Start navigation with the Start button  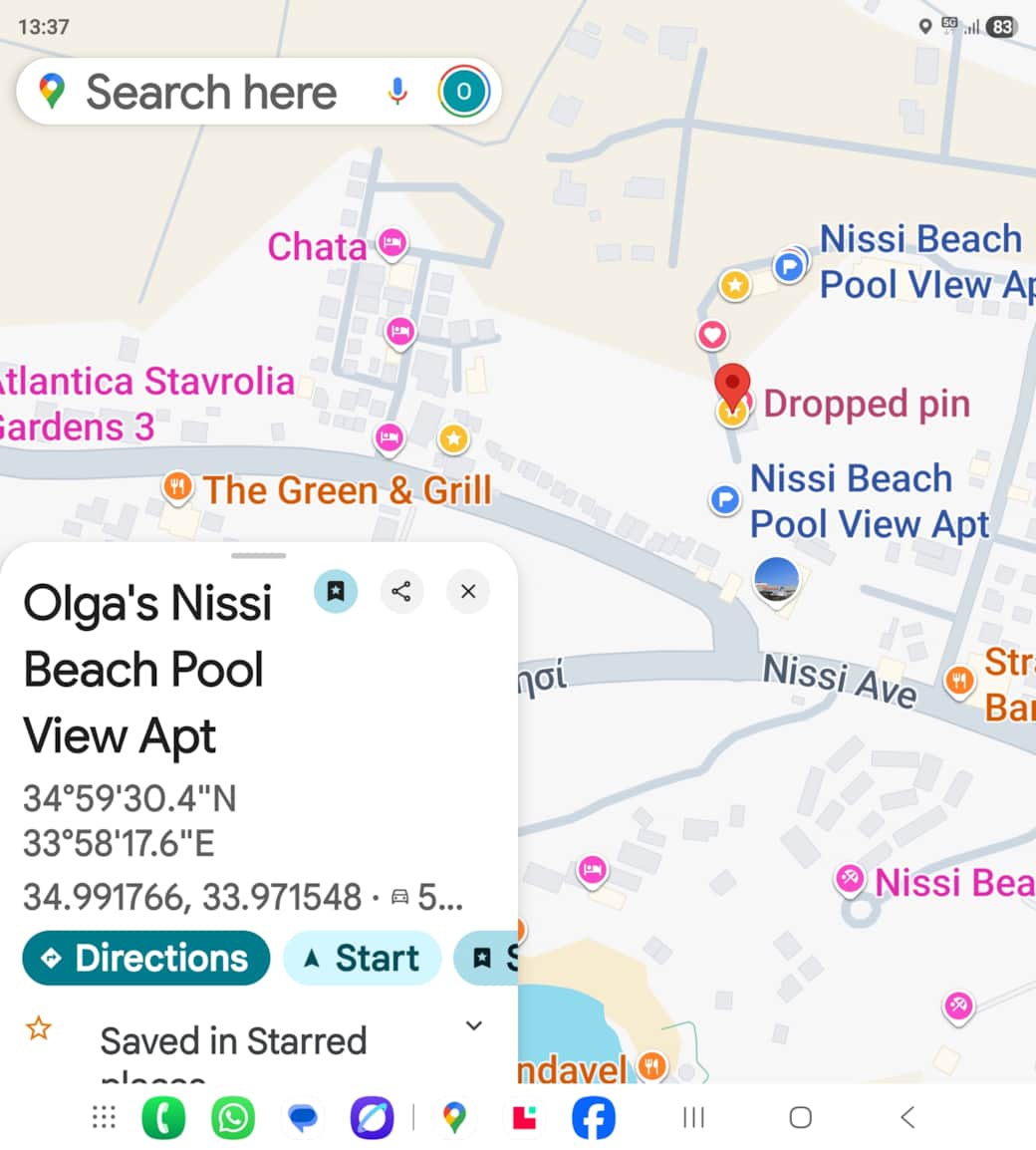coord(362,958)
